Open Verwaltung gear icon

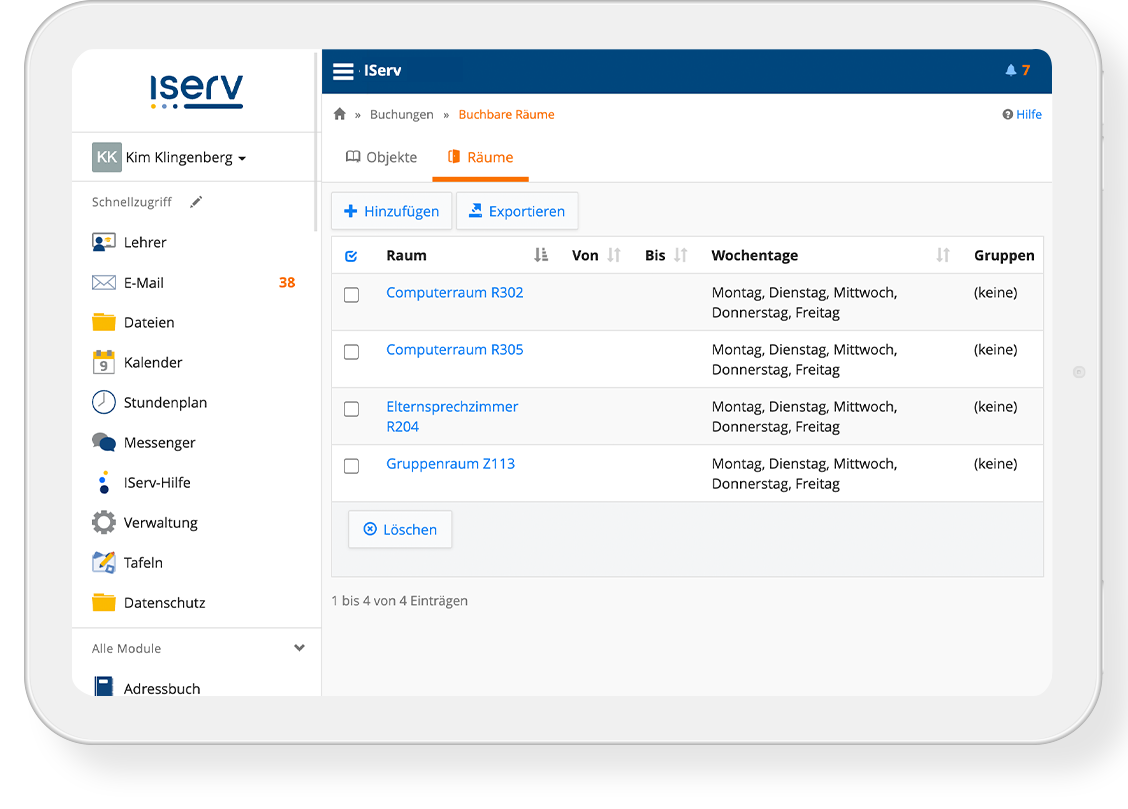point(104,522)
